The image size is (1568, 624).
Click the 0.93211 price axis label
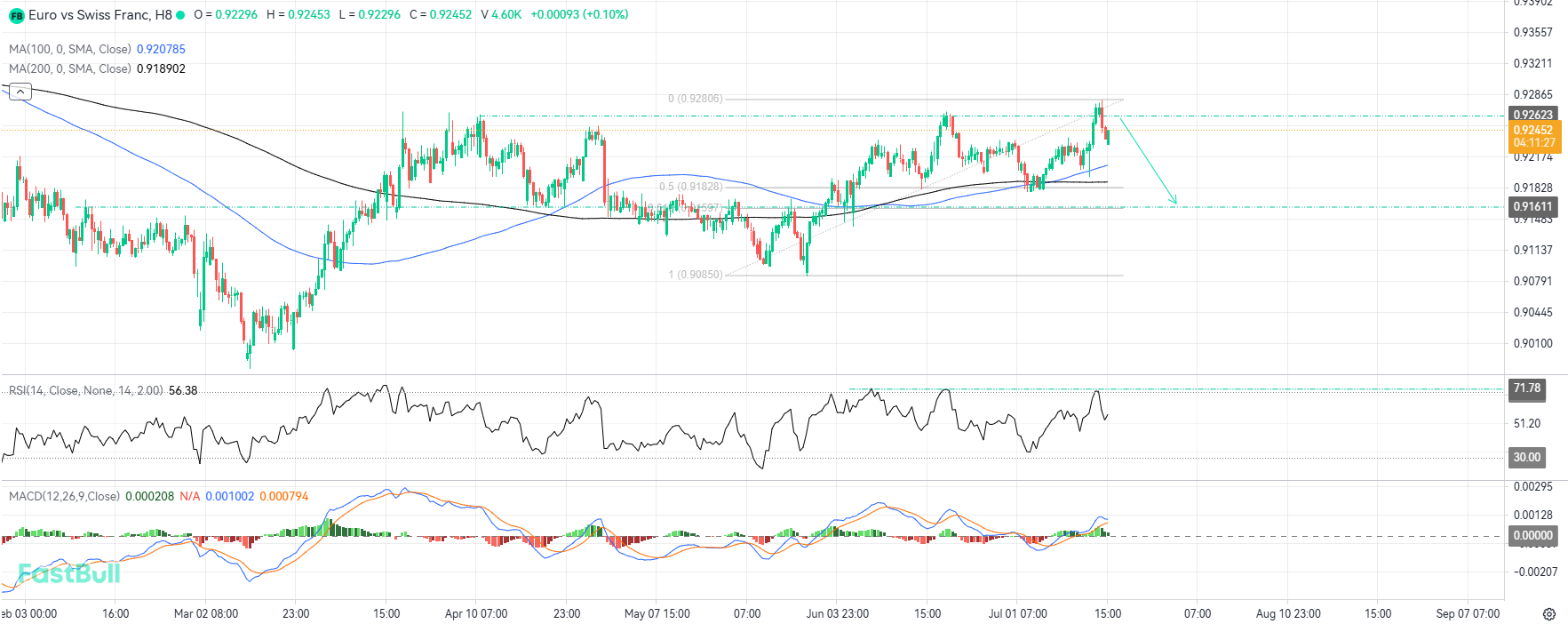coord(1533,63)
